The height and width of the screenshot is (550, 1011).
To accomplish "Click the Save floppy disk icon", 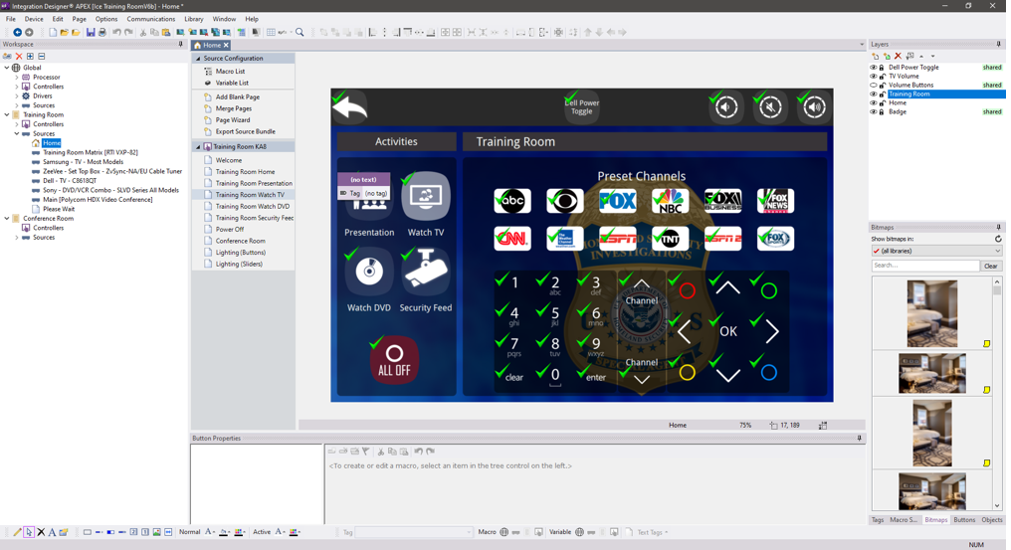I will pyautogui.click(x=90, y=32).
